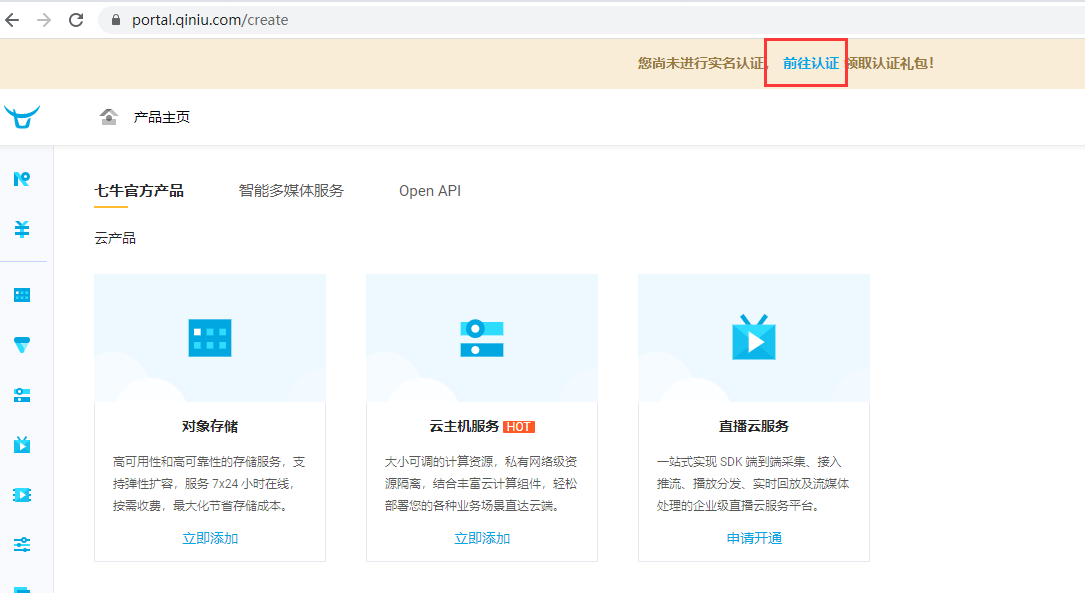Viewport: 1085px width, 593px height.
Task: Click the film strip video icon in sidebar
Action: (x=21, y=495)
